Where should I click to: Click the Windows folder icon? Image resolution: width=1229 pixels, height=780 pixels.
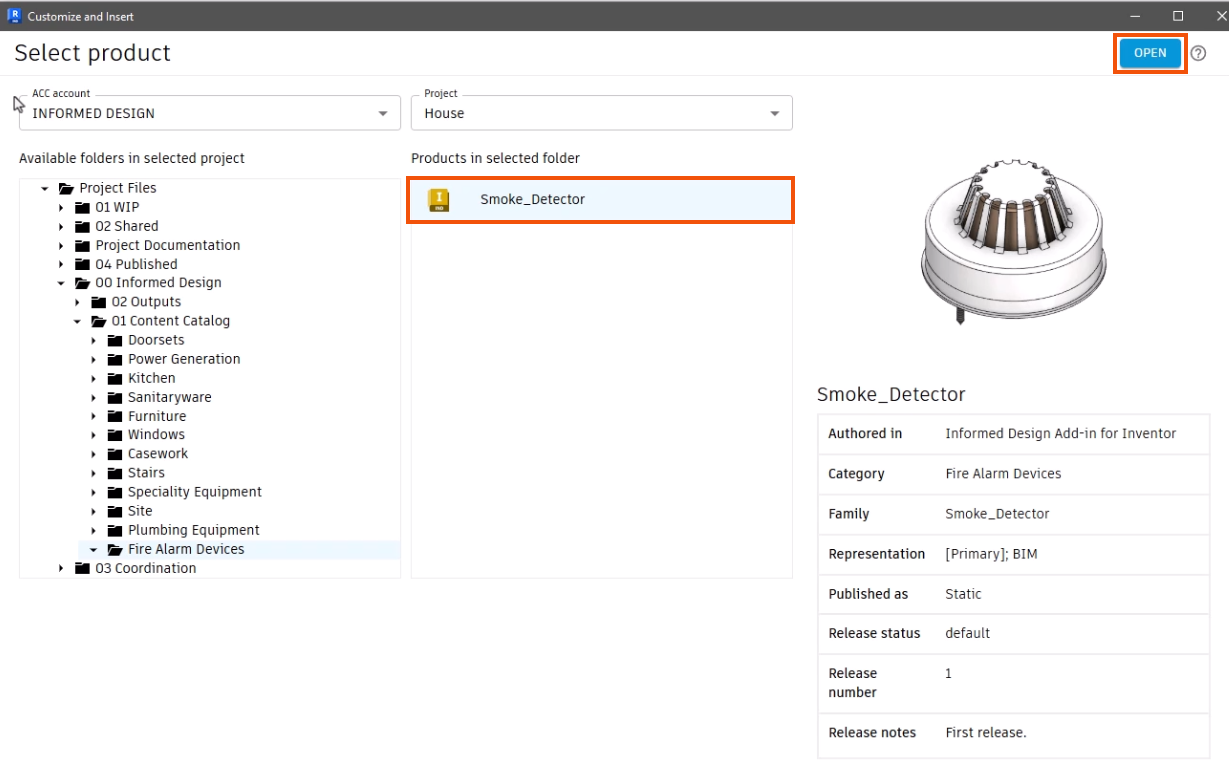click(115, 435)
